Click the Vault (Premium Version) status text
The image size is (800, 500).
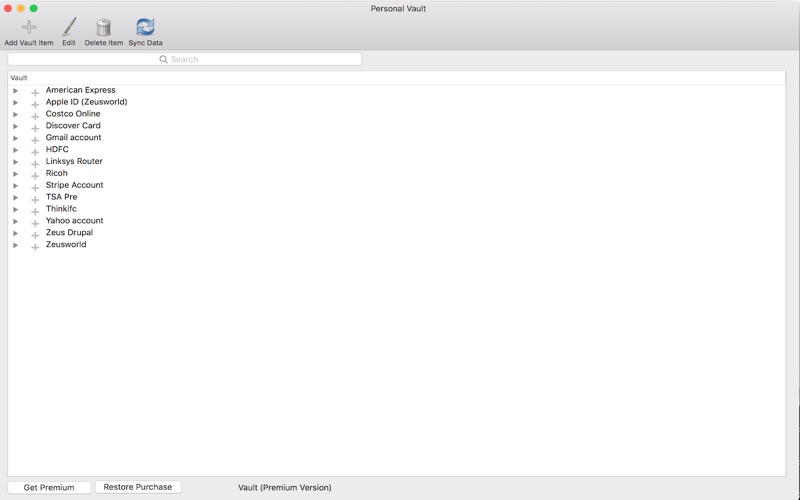pyautogui.click(x=285, y=487)
